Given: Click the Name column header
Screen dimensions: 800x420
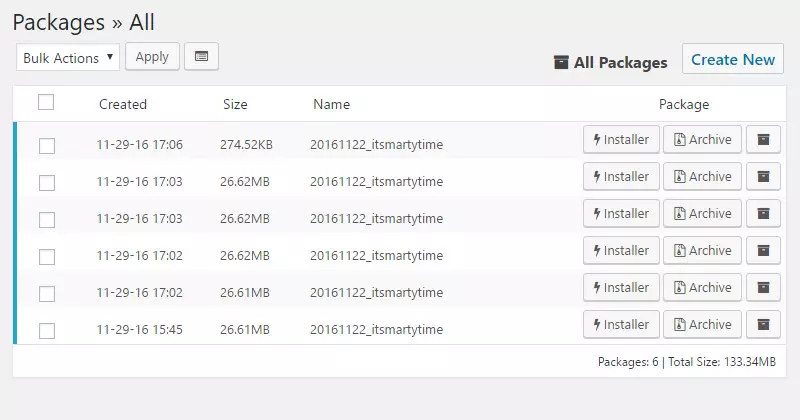Looking at the screenshot, I should (x=331, y=104).
